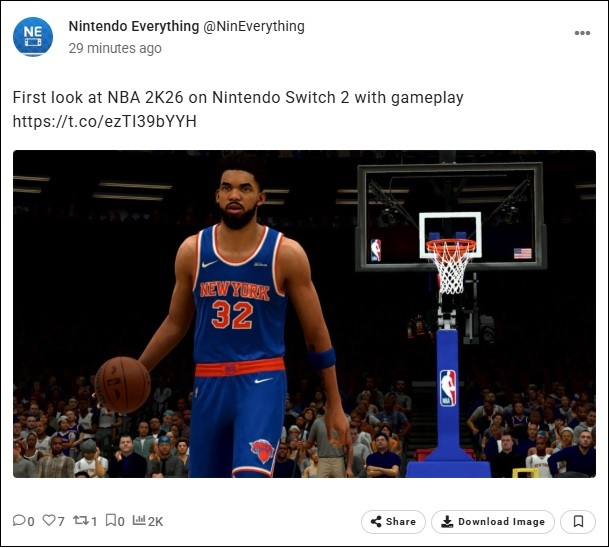The height and width of the screenshot is (548, 609).
Task: Like the post with the heart icon
Action: [49, 520]
